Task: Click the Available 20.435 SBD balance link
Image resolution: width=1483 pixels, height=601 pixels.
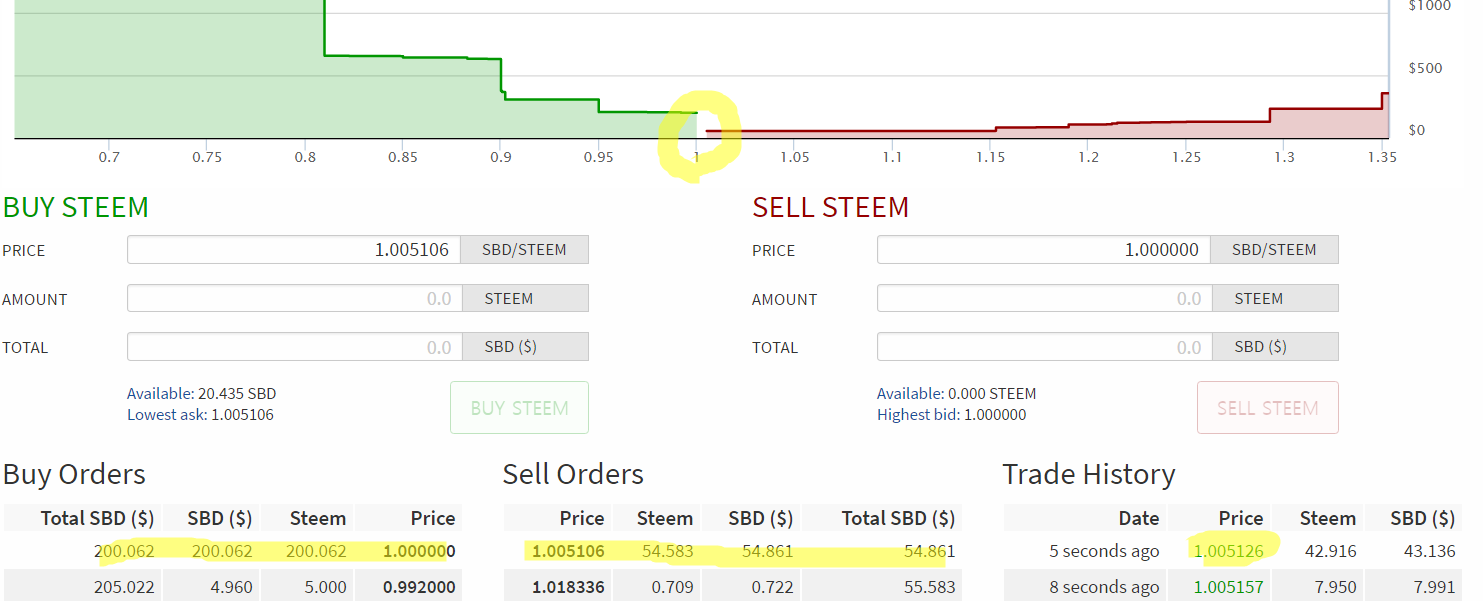Action: pos(201,394)
